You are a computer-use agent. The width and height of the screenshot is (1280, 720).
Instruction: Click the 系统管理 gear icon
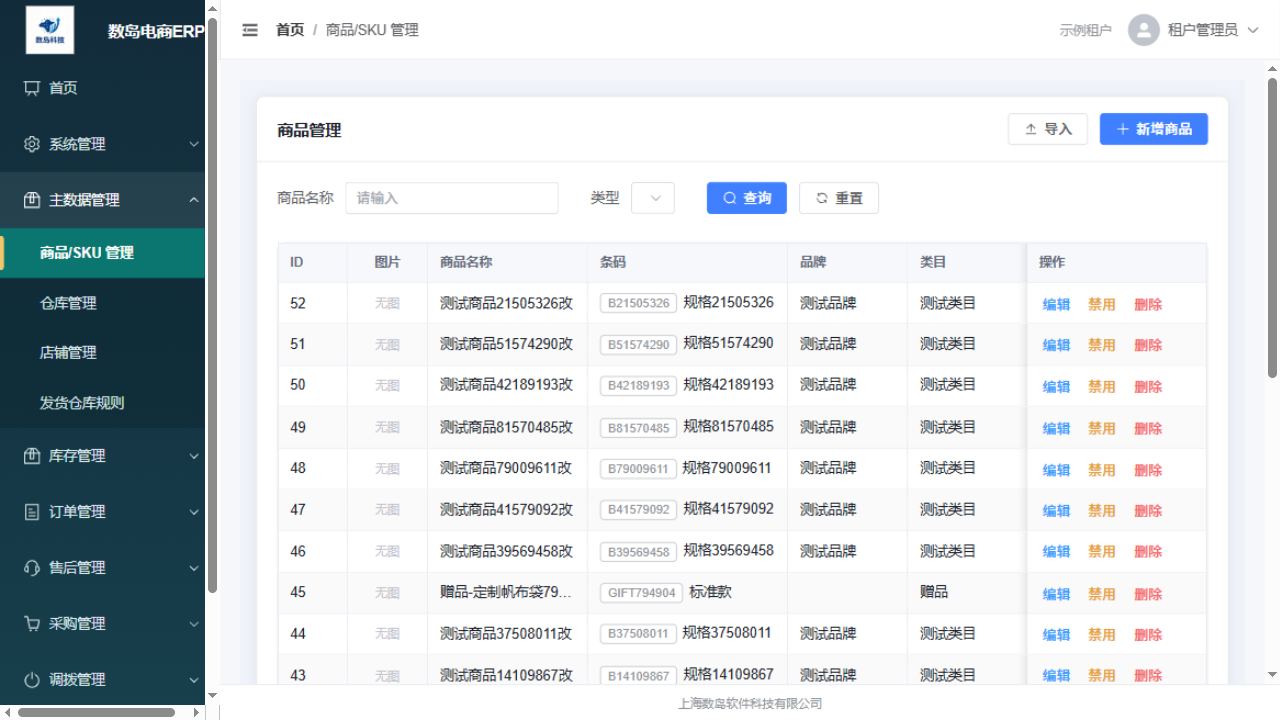coord(32,144)
